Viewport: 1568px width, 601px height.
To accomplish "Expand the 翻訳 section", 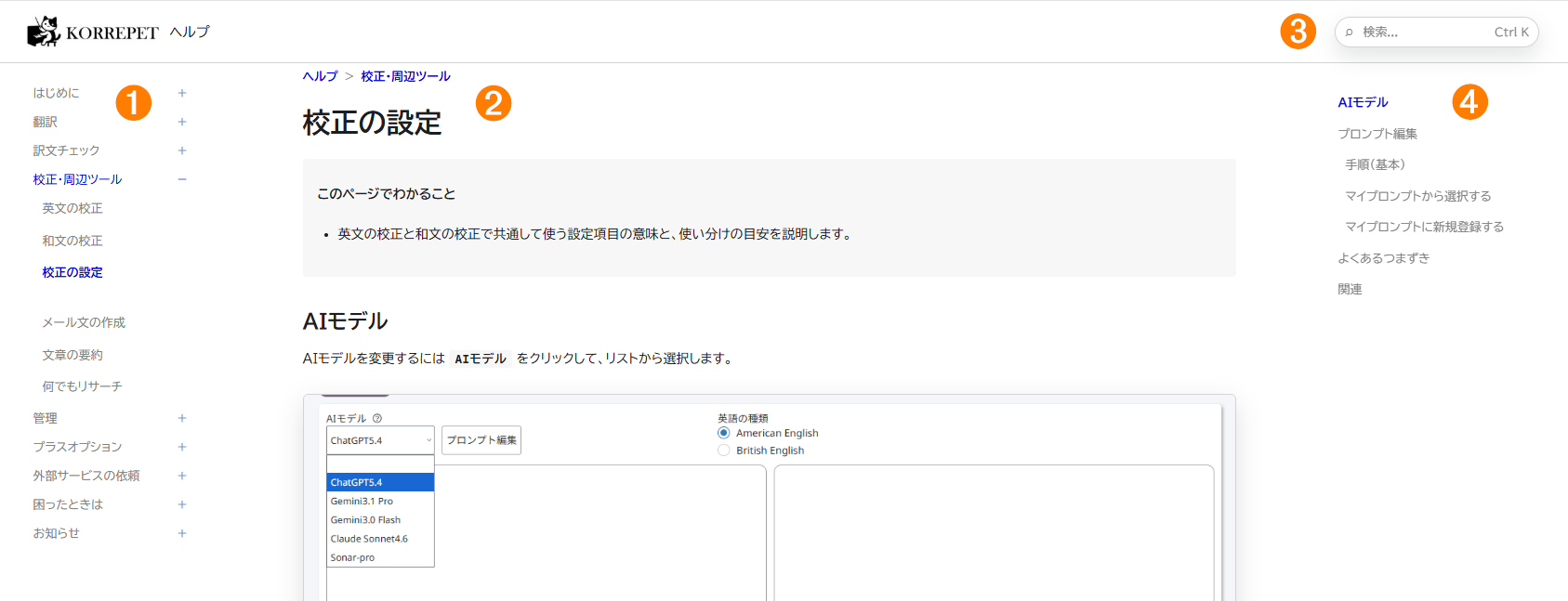I will coord(182,122).
